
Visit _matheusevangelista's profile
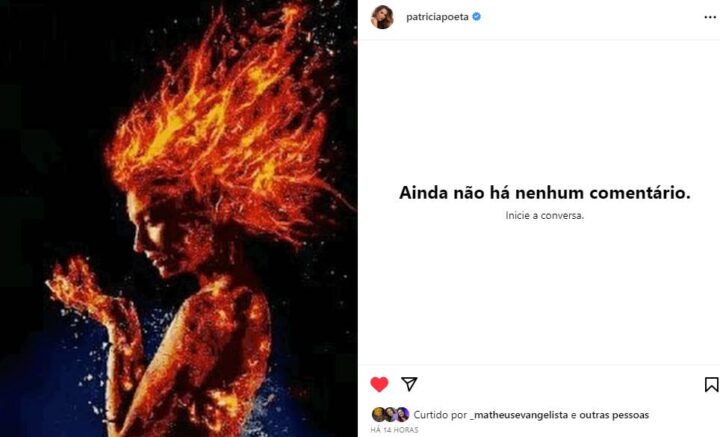pos(519,415)
